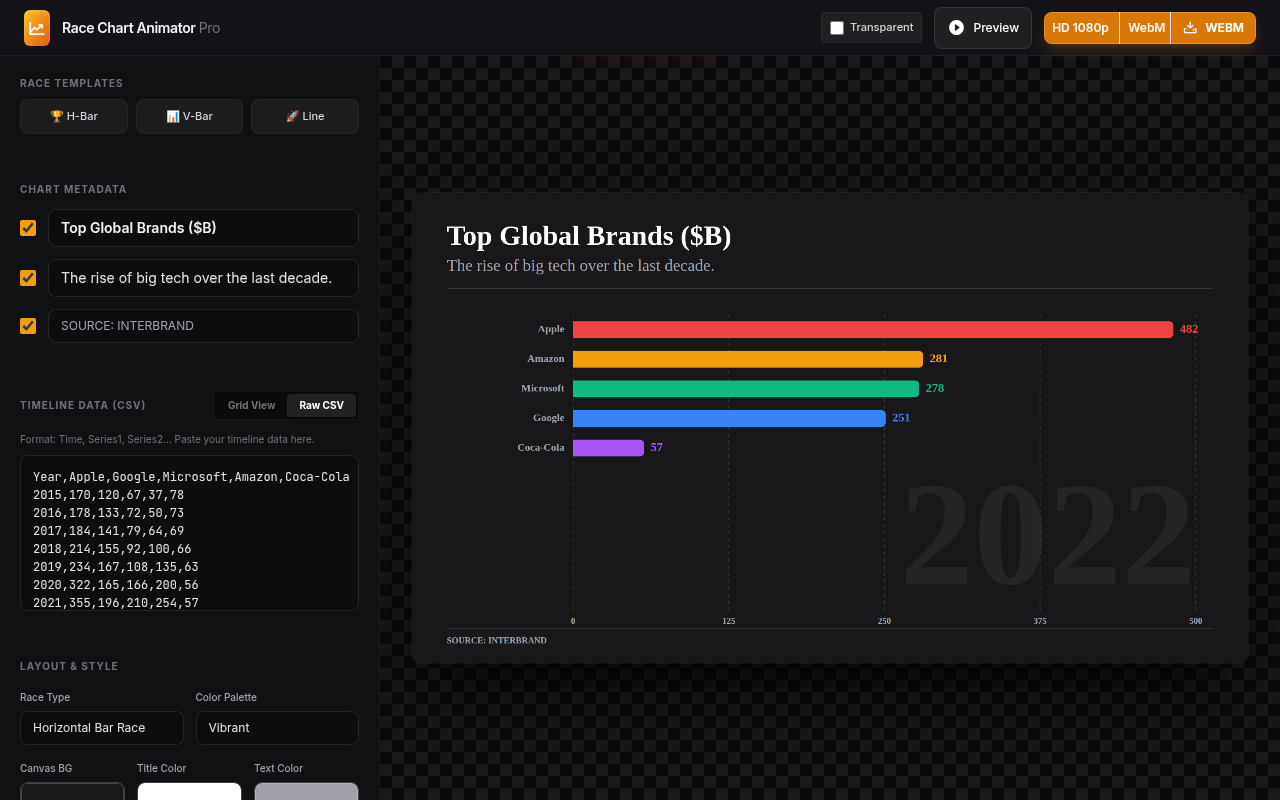Open the Race Type dropdown
The width and height of the screenshot is (1280, 800).
(x=102, y=728)
